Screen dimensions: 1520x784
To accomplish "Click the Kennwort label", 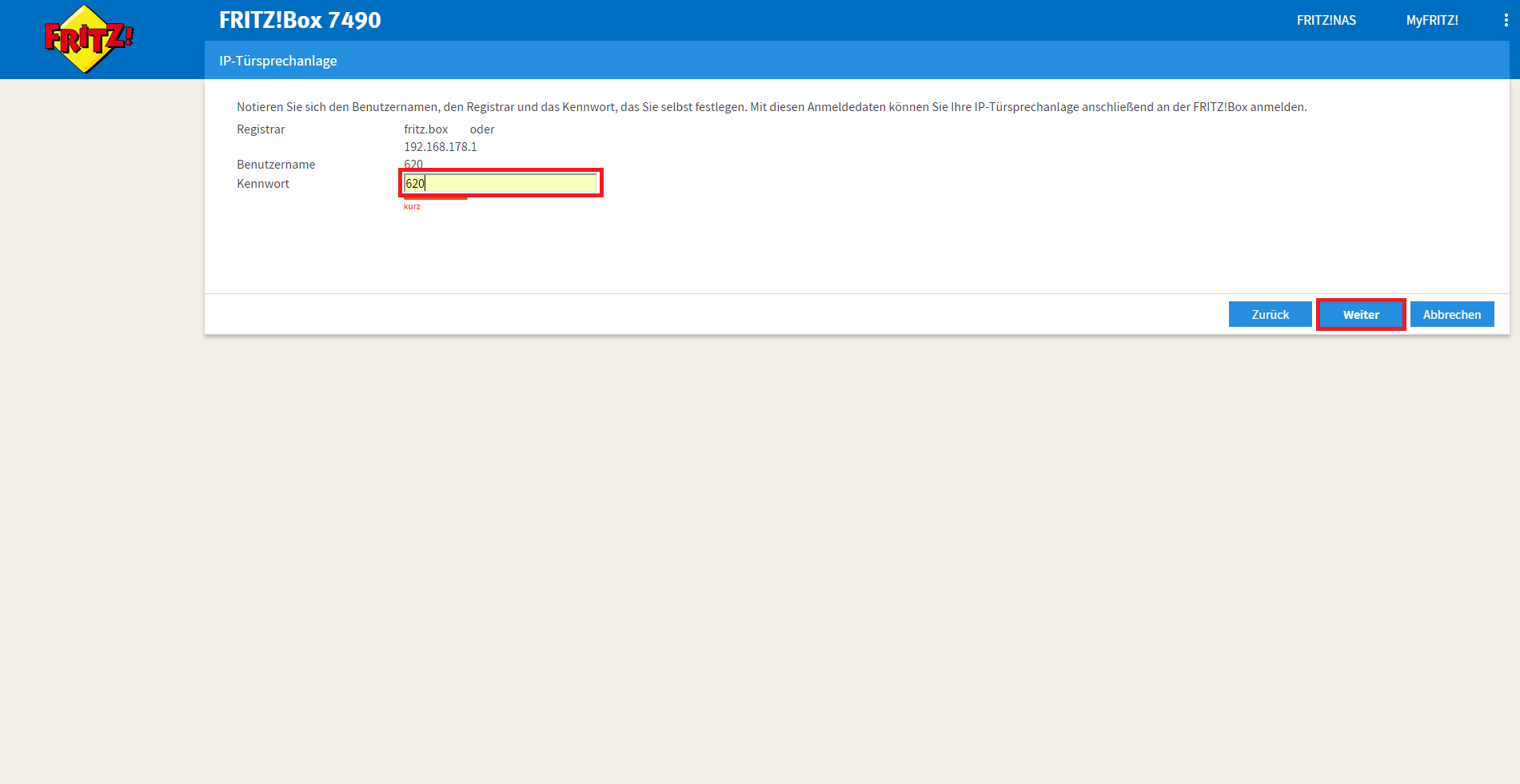I will [x=263, y=184].
